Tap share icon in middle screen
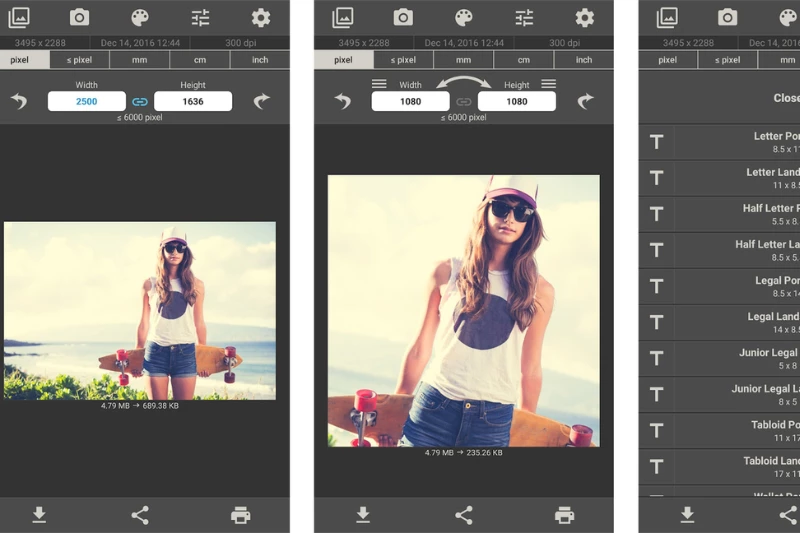Image resolution: width=800 pixels, height=533 pixels. click(464, 515)
